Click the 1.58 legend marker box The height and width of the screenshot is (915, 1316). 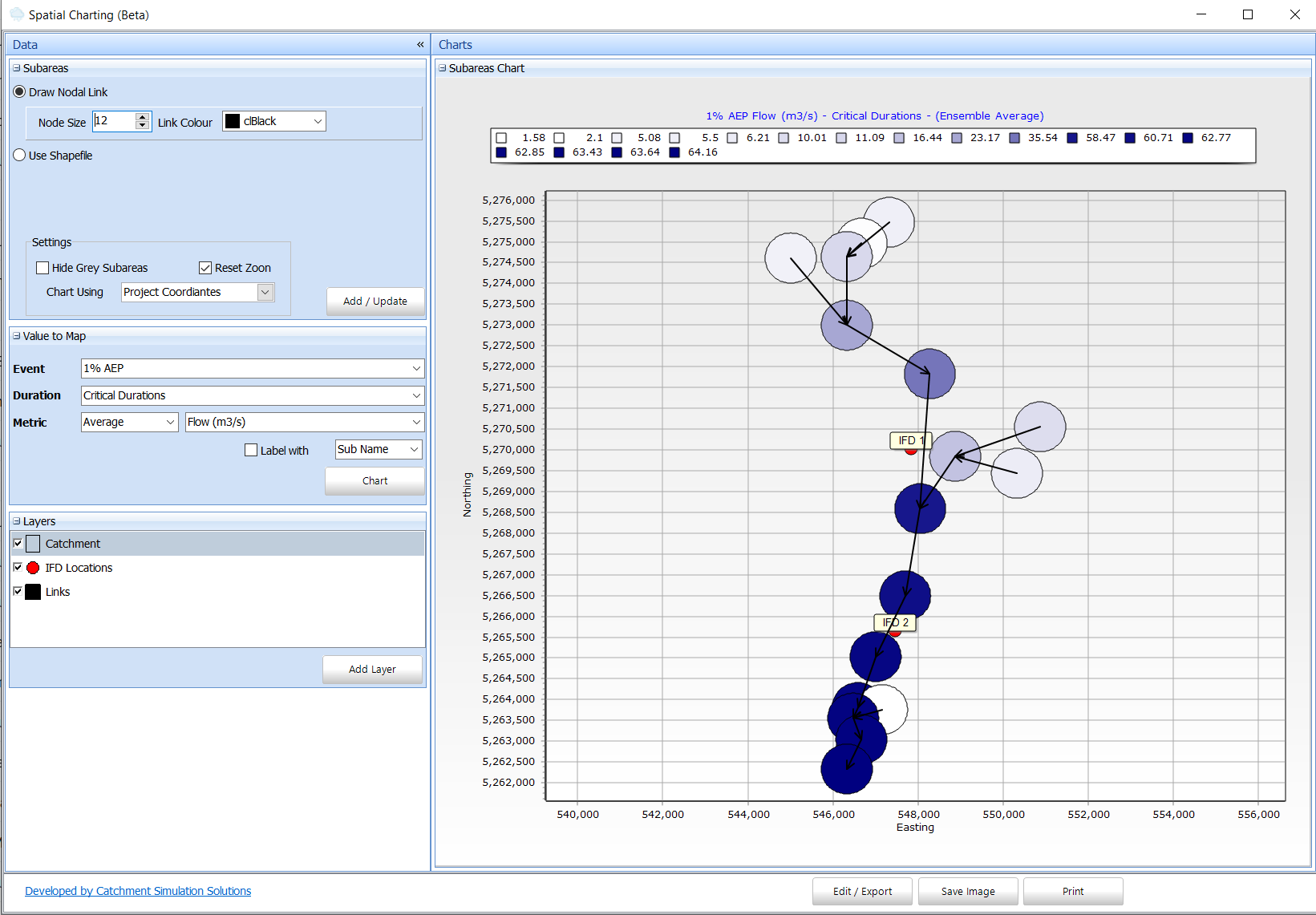coord(501,138)
